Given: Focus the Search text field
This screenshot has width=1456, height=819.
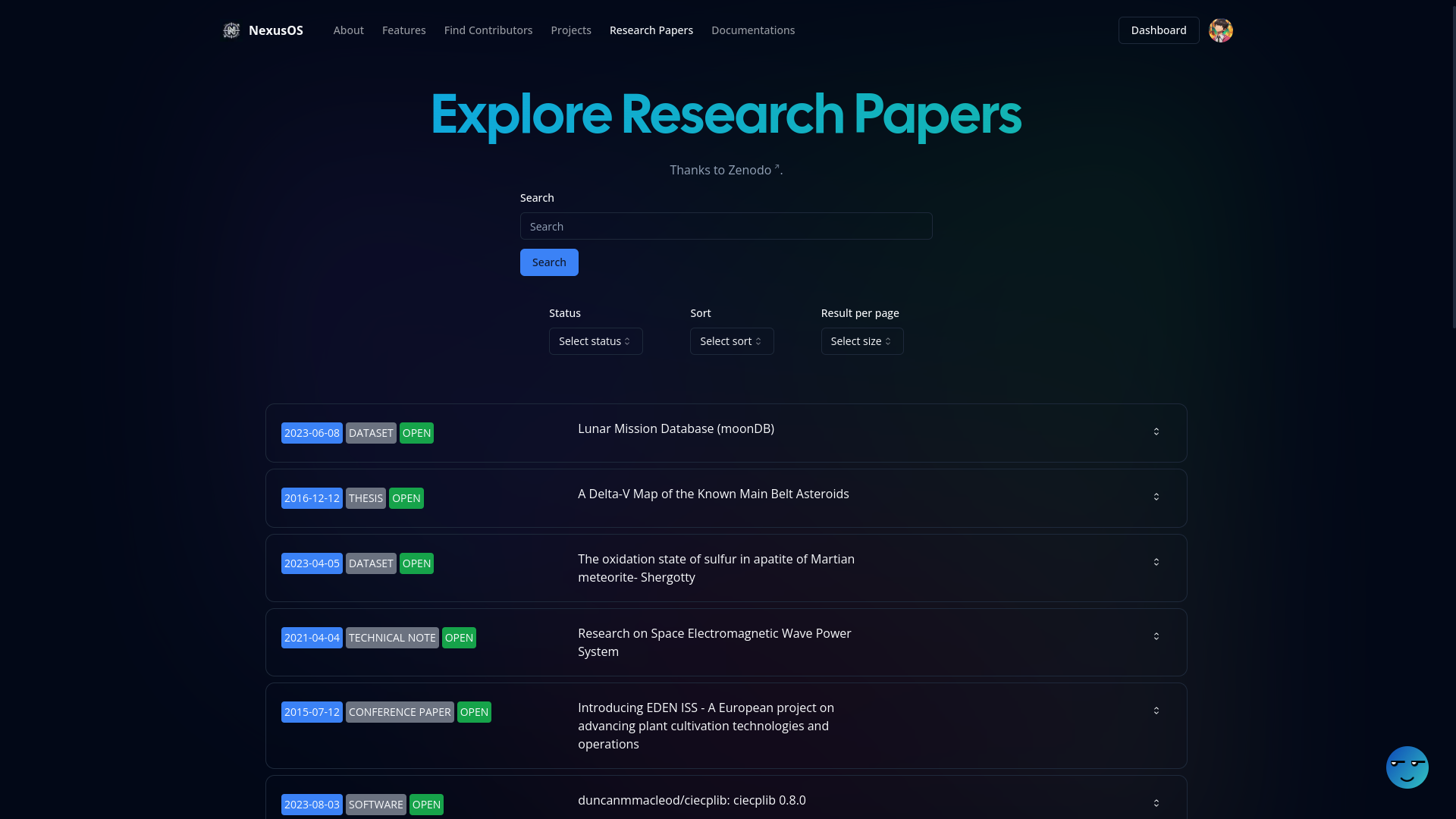Looking at the screenshot, I should 726,226.
